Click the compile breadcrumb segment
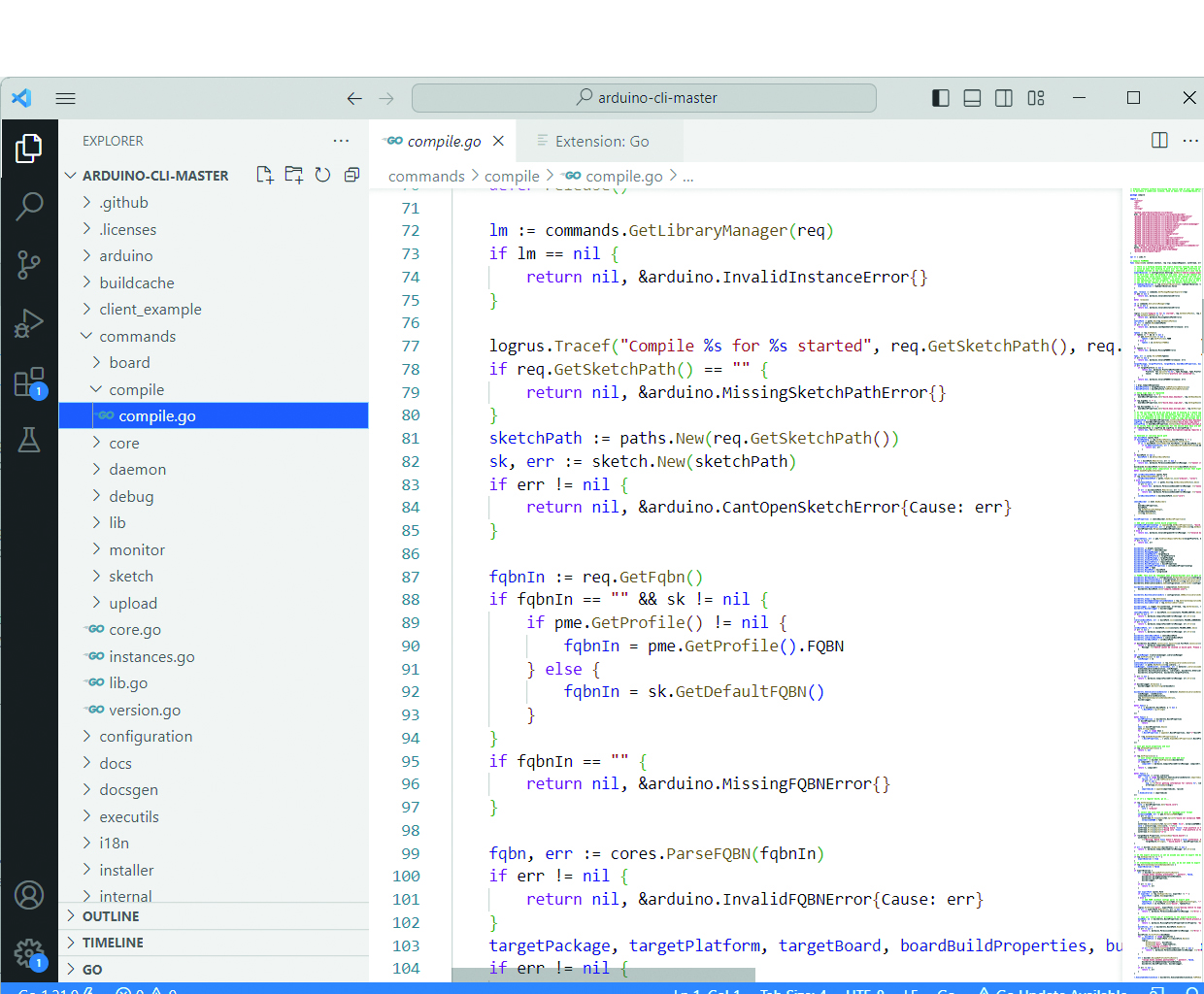The width and height of the screenshot is (1204, 994). tap(512, 177)
